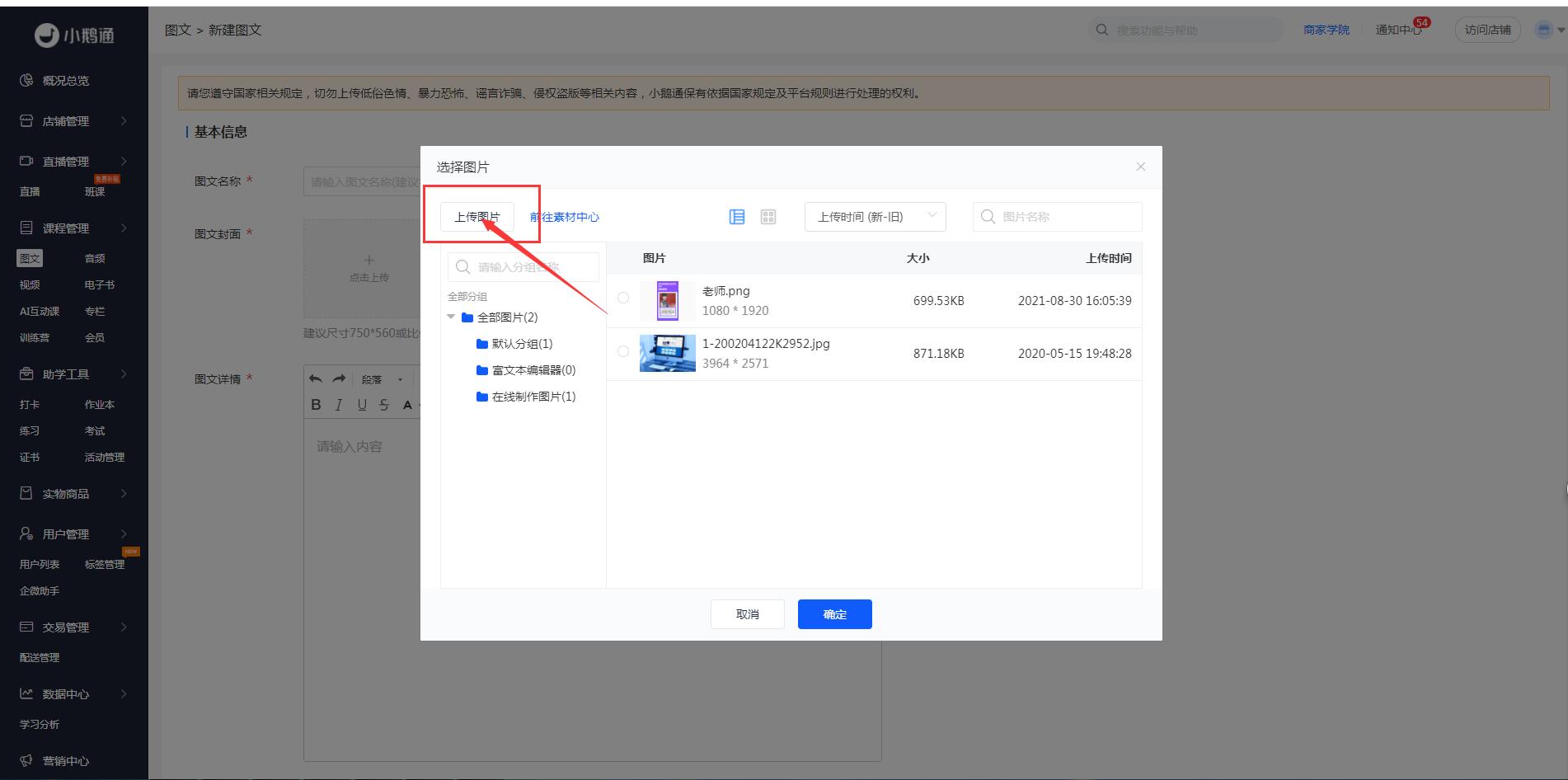Screen dimensions: 1568x780
Task: Switch to list view icon
Action: point(737,217)
